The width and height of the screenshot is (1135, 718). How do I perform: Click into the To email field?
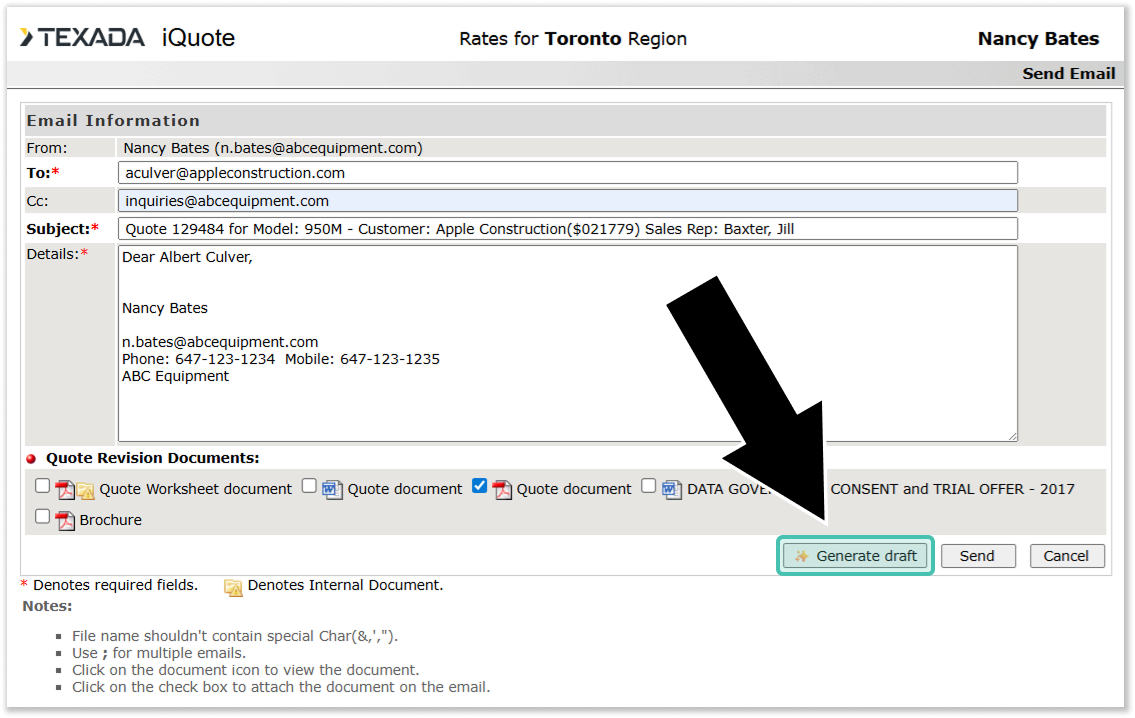pos(567,173)
